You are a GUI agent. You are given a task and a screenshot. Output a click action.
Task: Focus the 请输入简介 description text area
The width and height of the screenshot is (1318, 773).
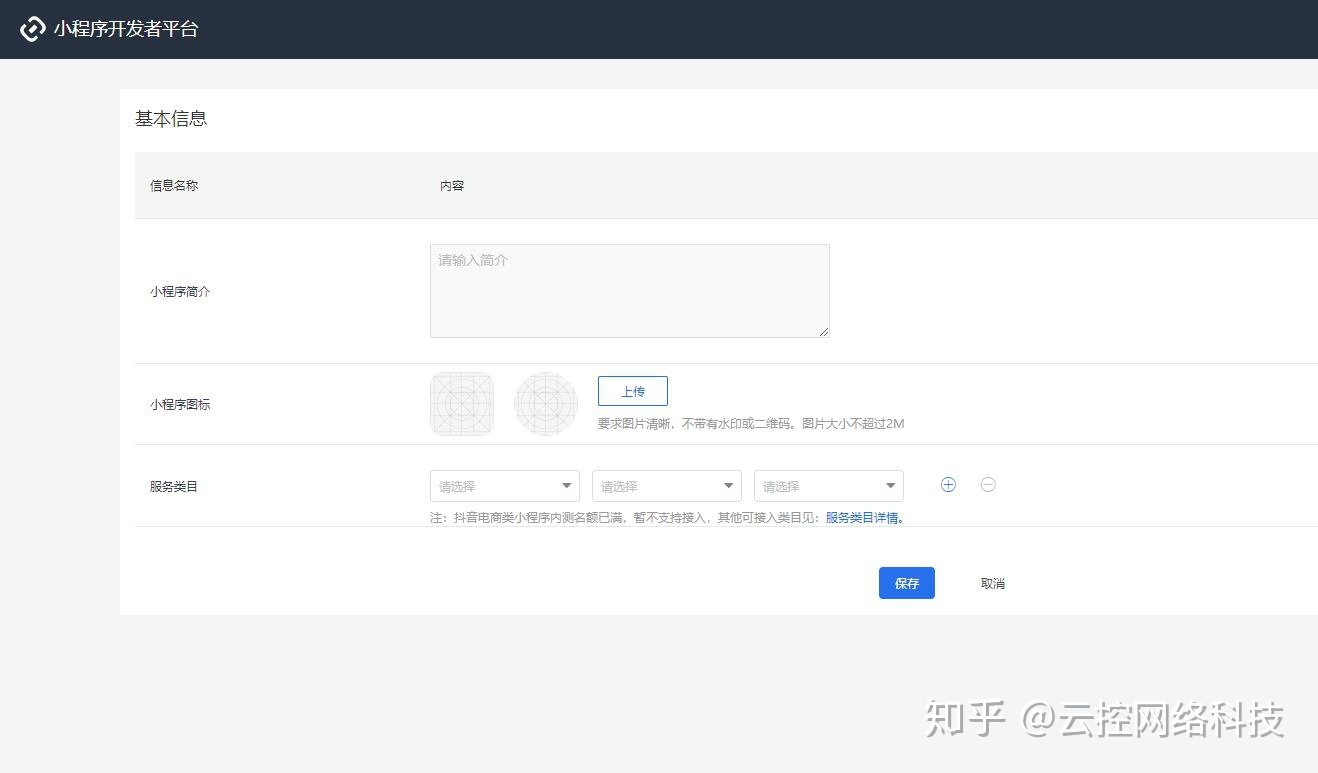click(629, 291)
